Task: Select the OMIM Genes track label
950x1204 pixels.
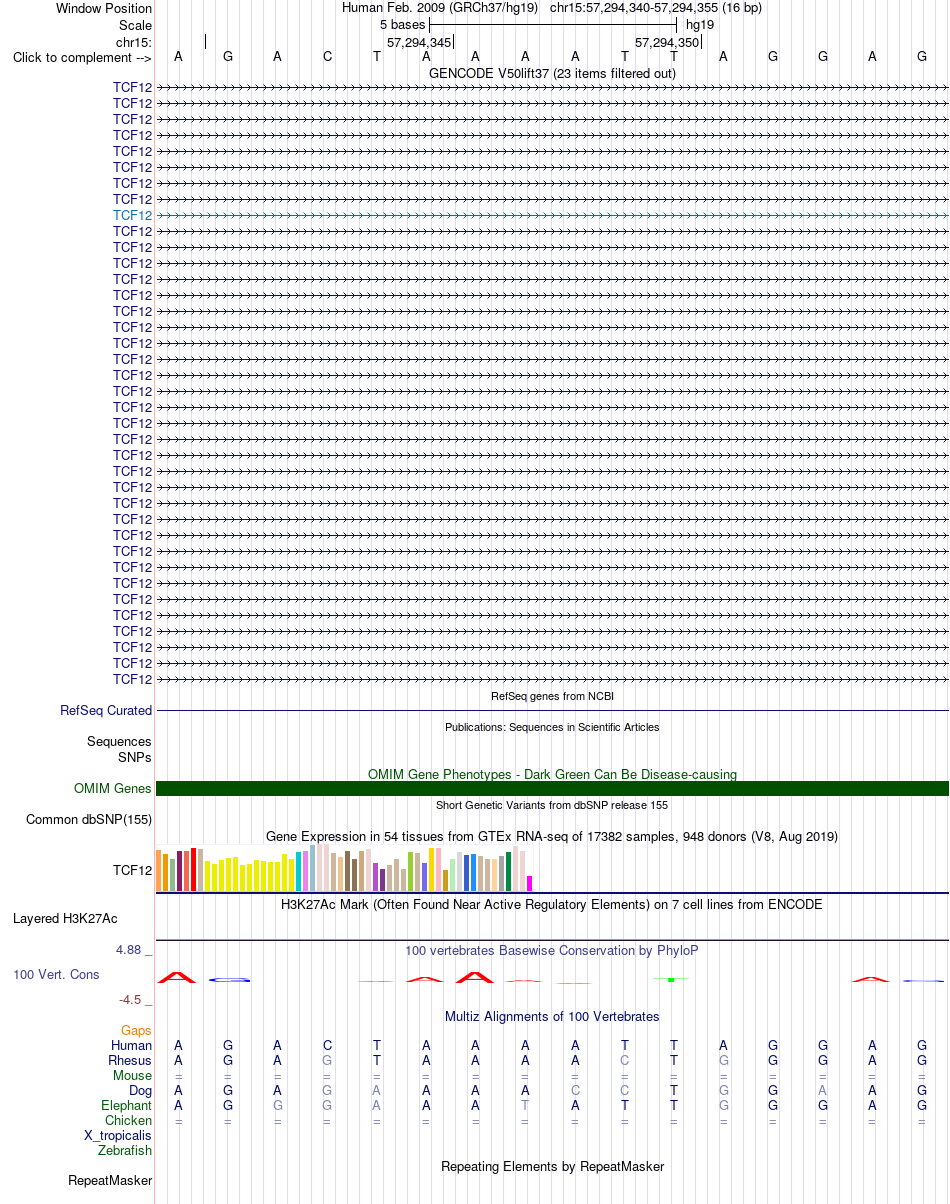Action: pos(113,788)
